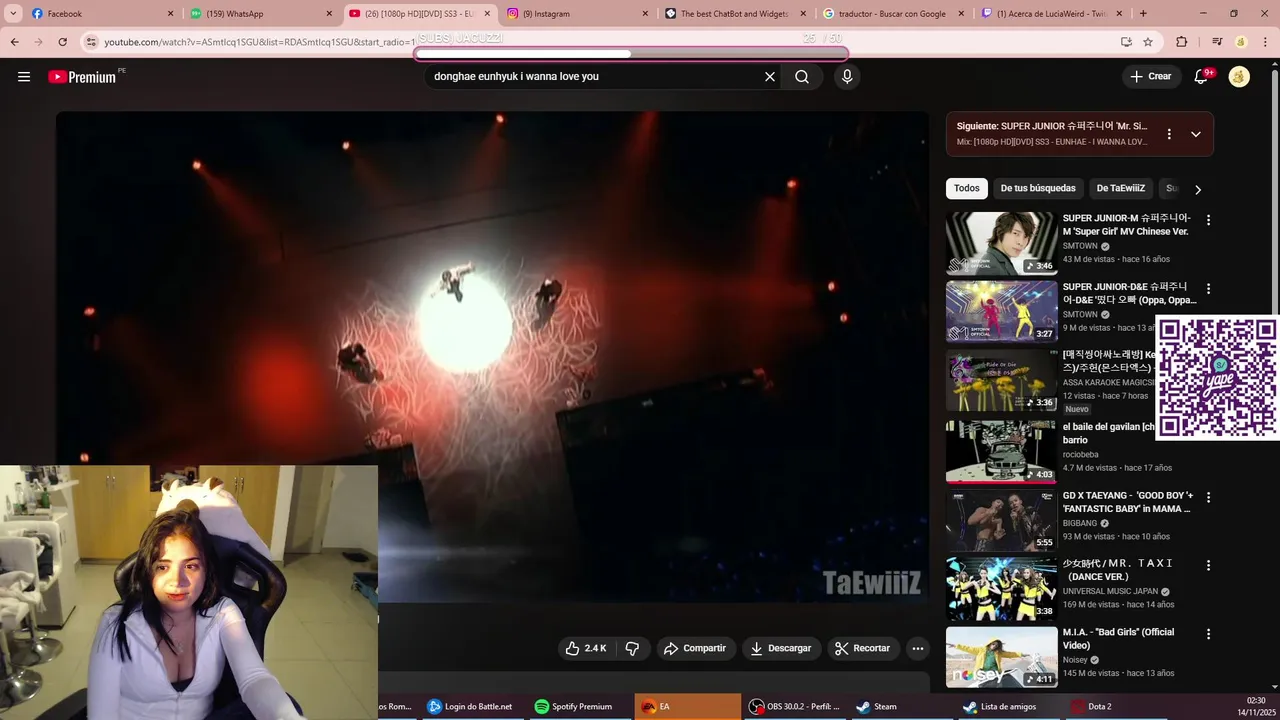The width and height of the screenshot is (1280, 720).
Task: Submit the search with the magnifier button
Action: [802, 77]
